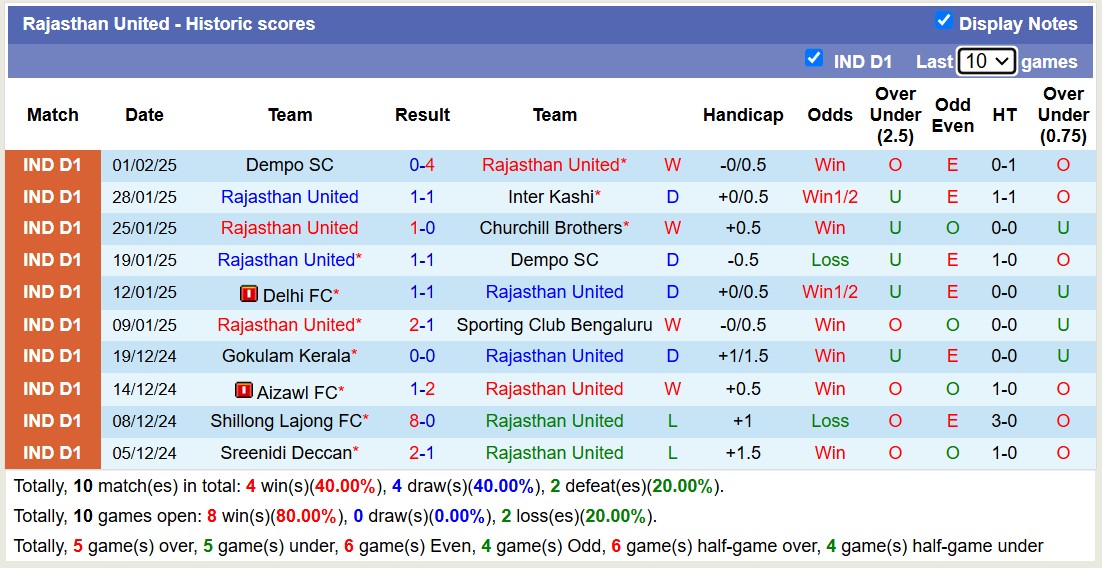
Task: Open the 8-0 match result
Action: tap(422, 421)
